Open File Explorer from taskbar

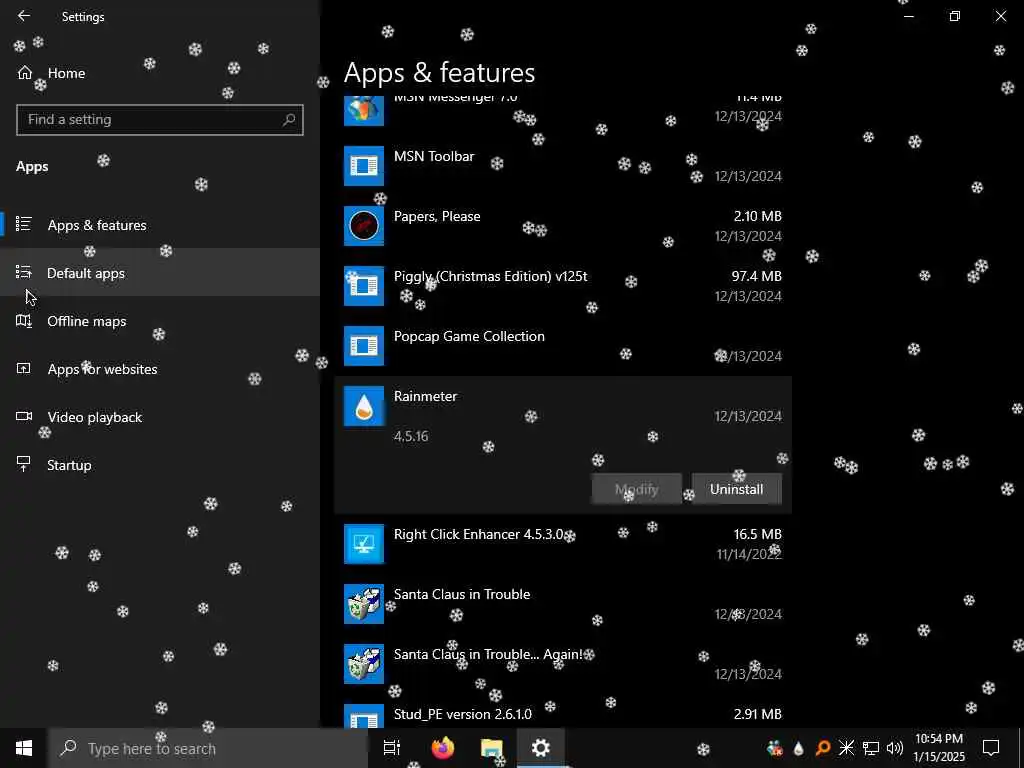(x=491, y=748)
